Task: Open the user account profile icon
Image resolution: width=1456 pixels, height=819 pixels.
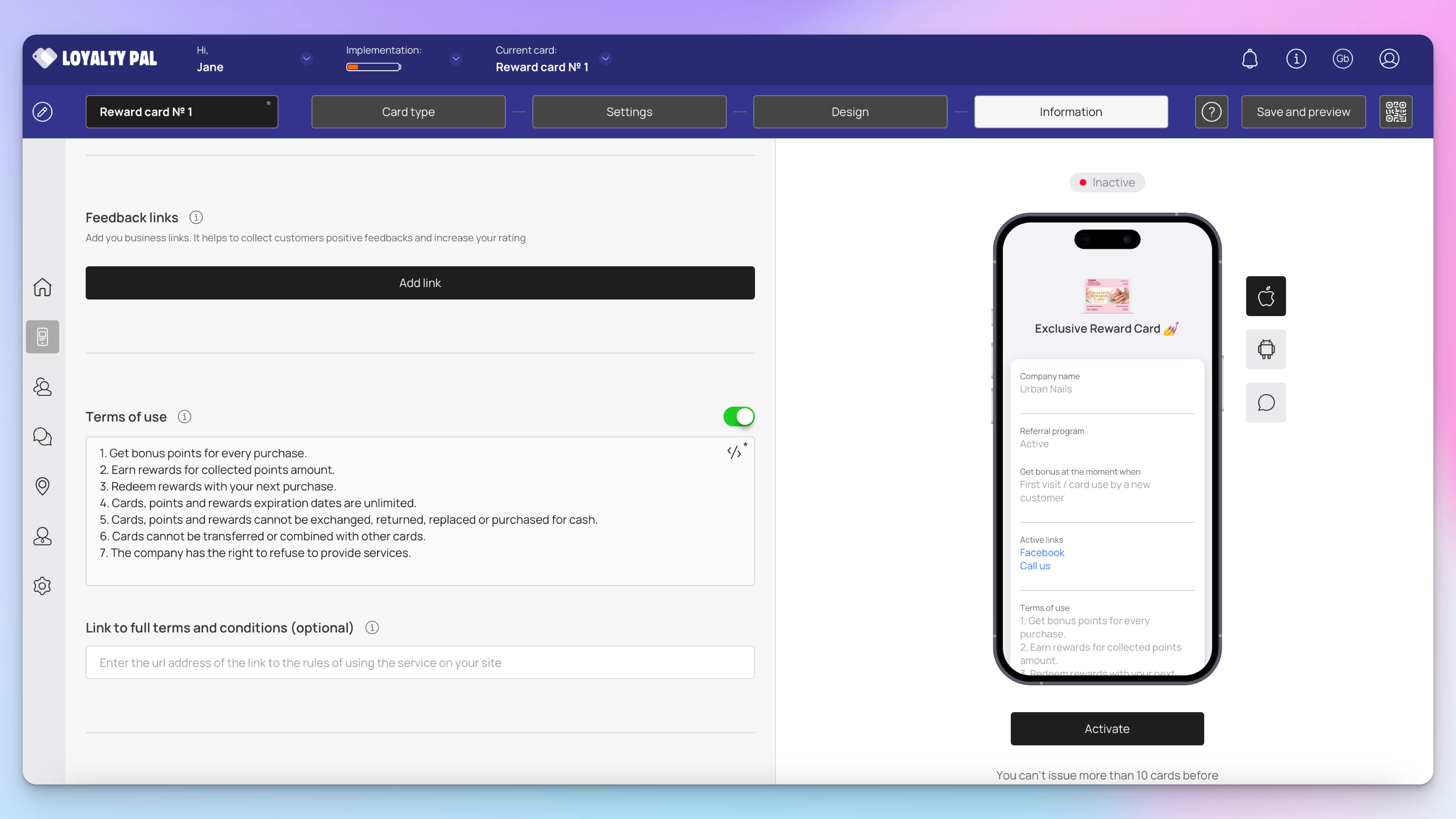Action: click(1389, 59)
